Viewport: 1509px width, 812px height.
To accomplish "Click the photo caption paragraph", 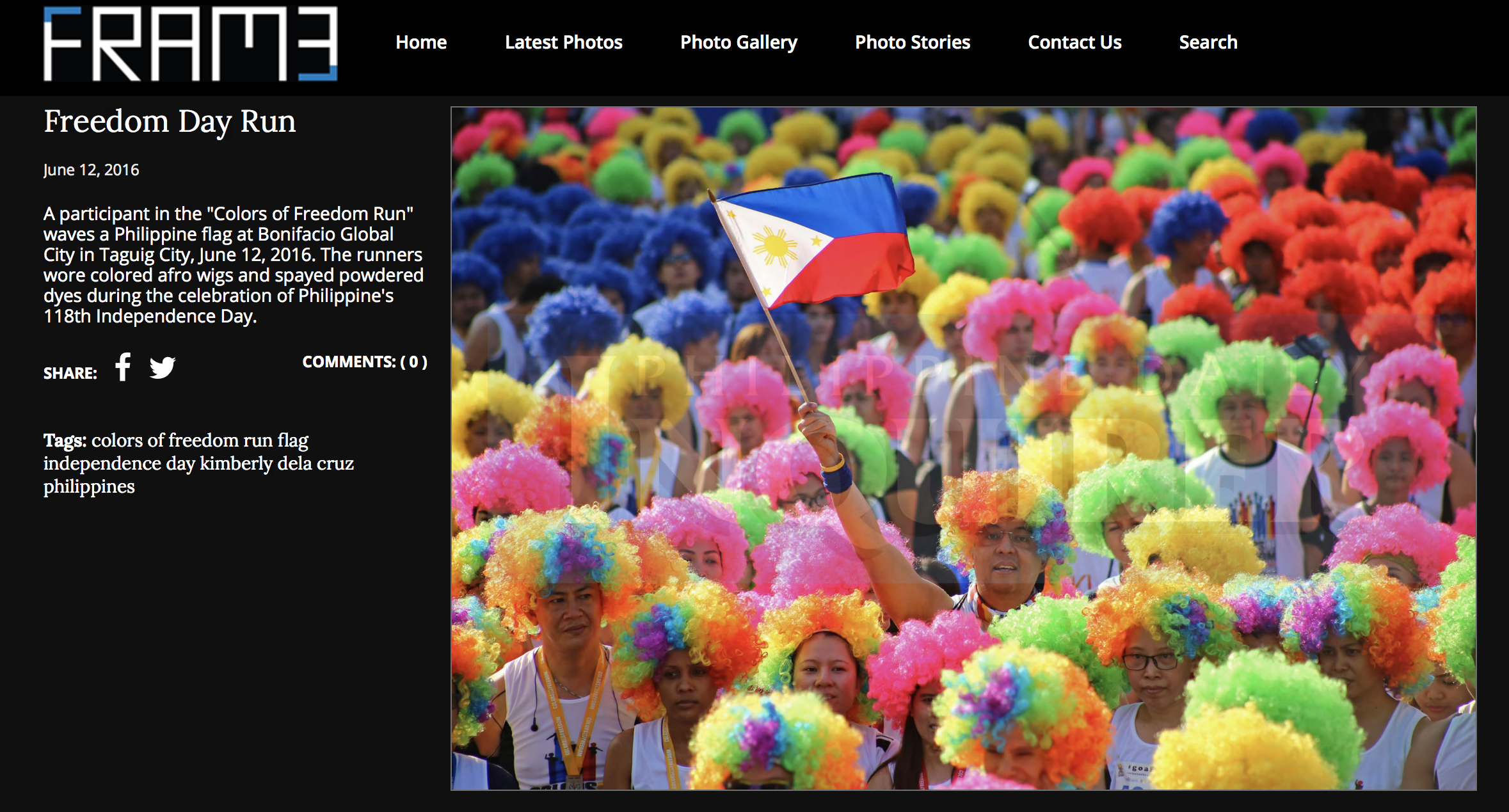I will pos(234,265).
